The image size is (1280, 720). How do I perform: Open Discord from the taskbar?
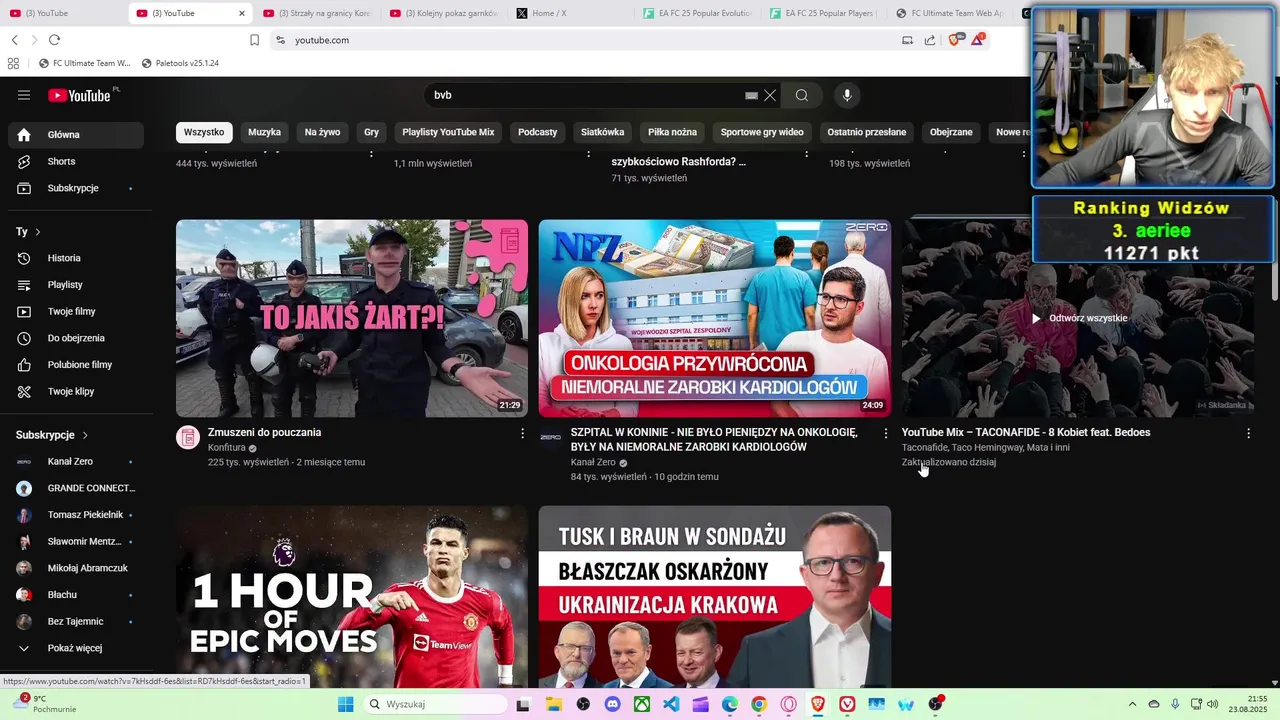(x=612, y=704)
